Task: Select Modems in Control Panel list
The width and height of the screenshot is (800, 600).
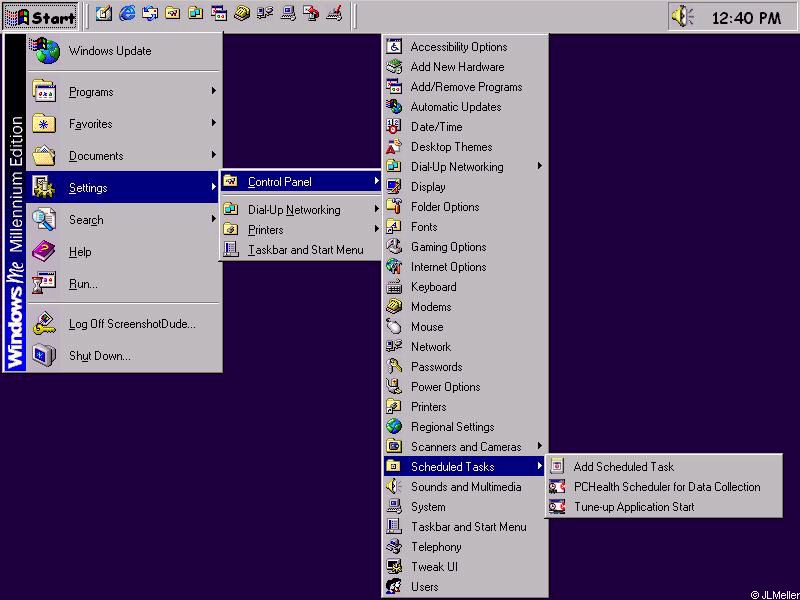Action: pyautogui.click(x=466, y=307)
